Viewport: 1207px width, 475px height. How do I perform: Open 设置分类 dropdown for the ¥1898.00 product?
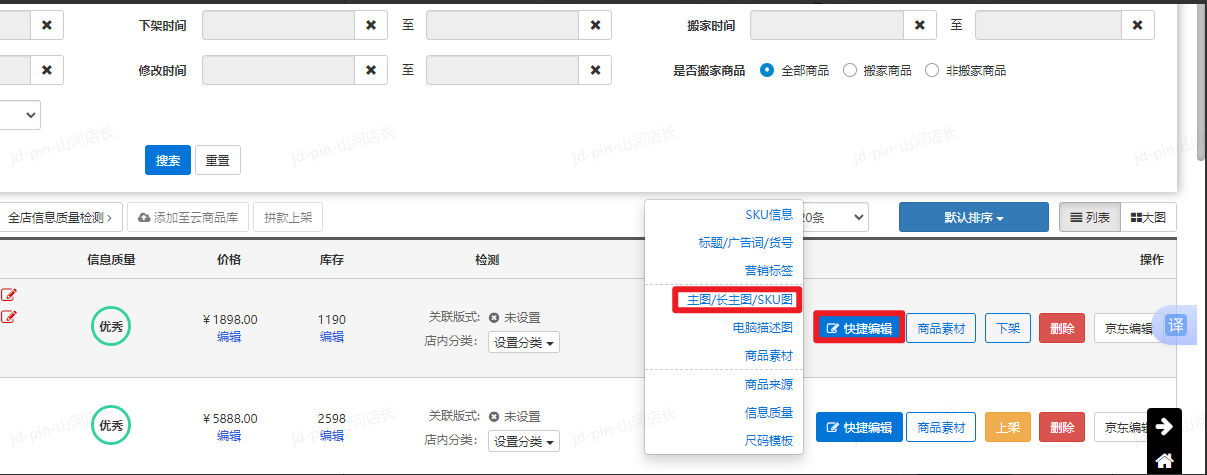(x=524, y=343)
